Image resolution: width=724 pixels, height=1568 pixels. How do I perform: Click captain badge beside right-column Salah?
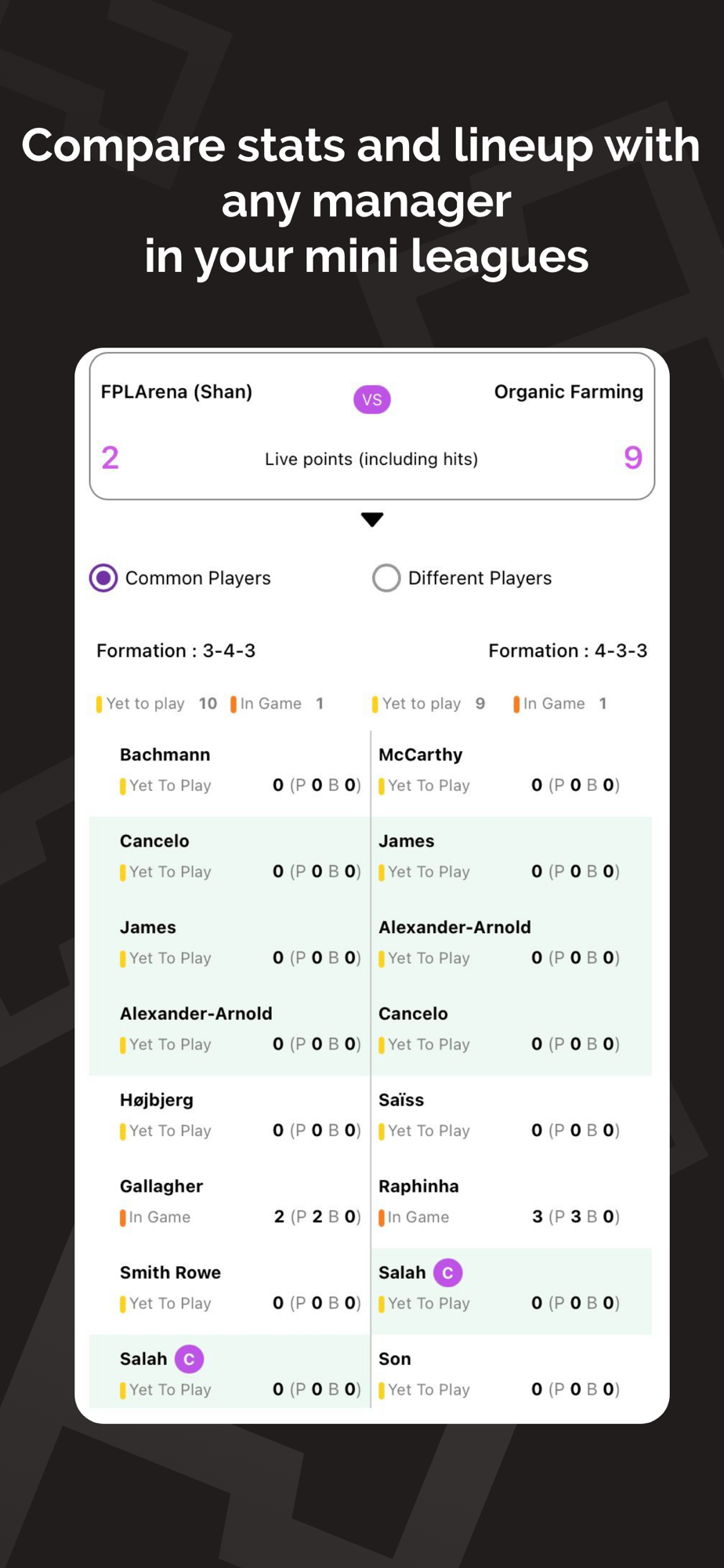pos(447,1272)
